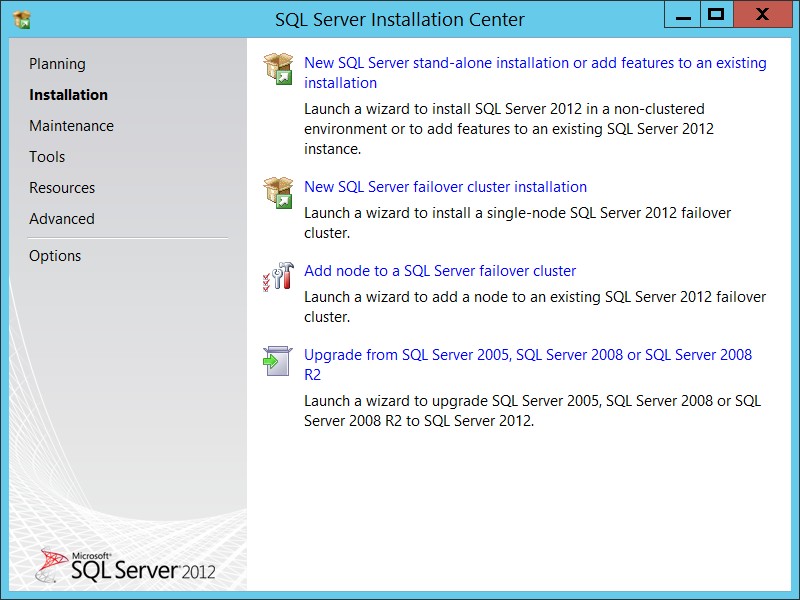This screenshot has height=600, width=800.
Task: Maximize the Installation Center window
Action: coord(716,15)
